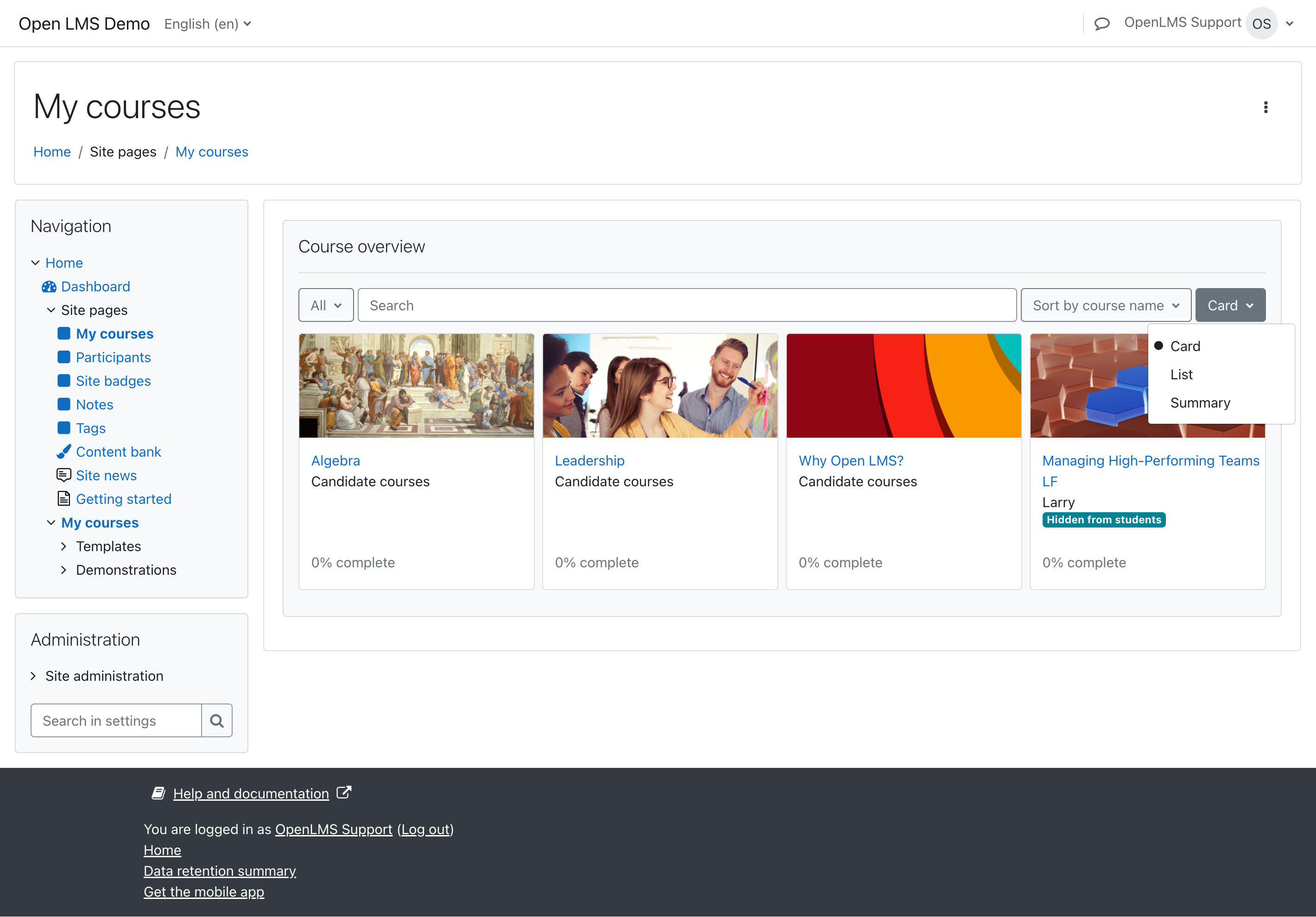
Task: Open the English (en) language dropdown
Action: pyautogui.click(x=208, y=24)
